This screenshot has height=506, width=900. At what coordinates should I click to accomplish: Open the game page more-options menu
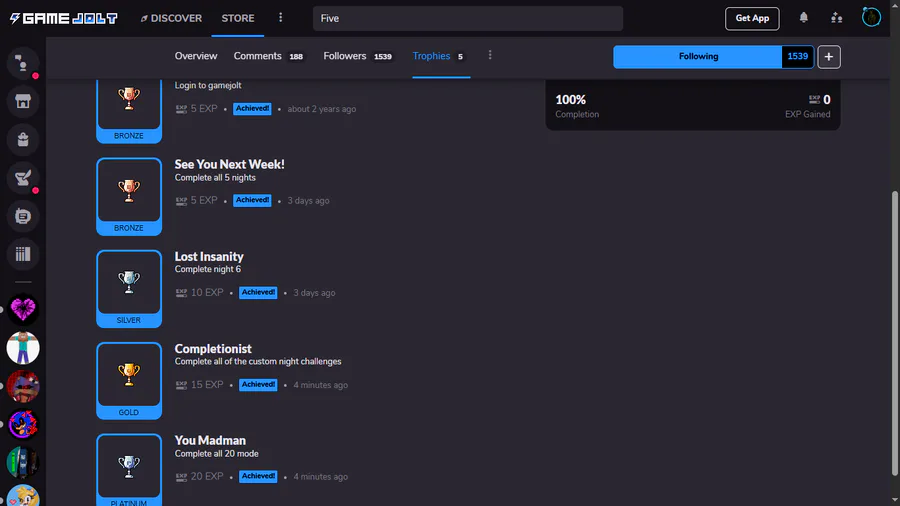click(x=490, y=55)
